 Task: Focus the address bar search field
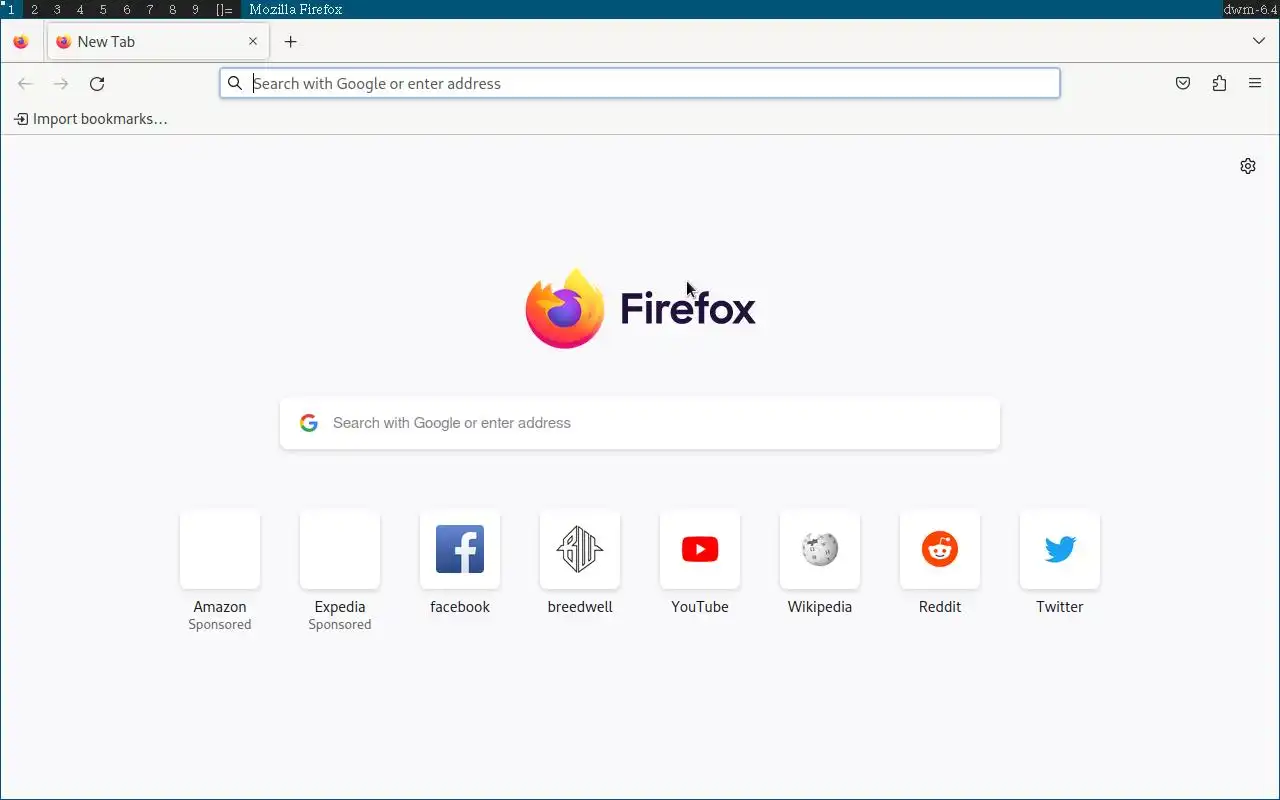(640, 83)
